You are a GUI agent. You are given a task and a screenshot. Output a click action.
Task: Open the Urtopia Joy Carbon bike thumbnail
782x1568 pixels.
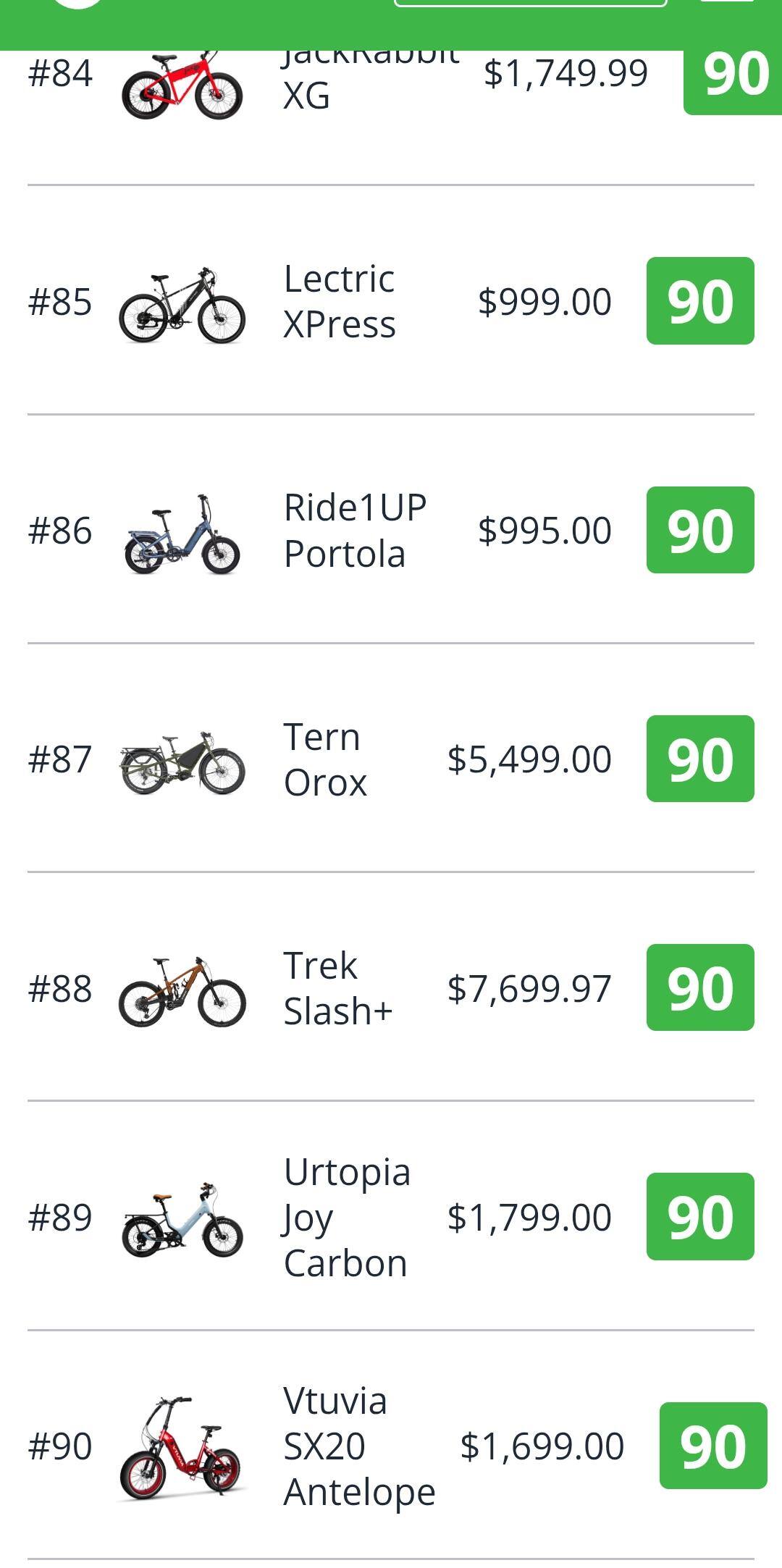(182, 1220)
